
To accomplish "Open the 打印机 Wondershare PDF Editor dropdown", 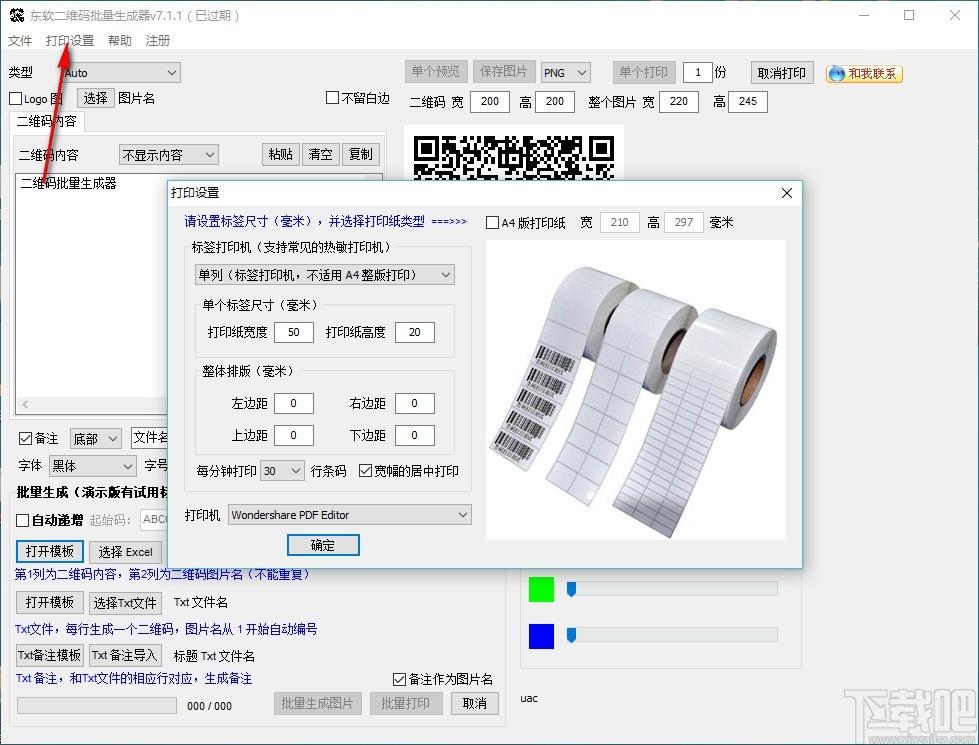I will [349, 515].
